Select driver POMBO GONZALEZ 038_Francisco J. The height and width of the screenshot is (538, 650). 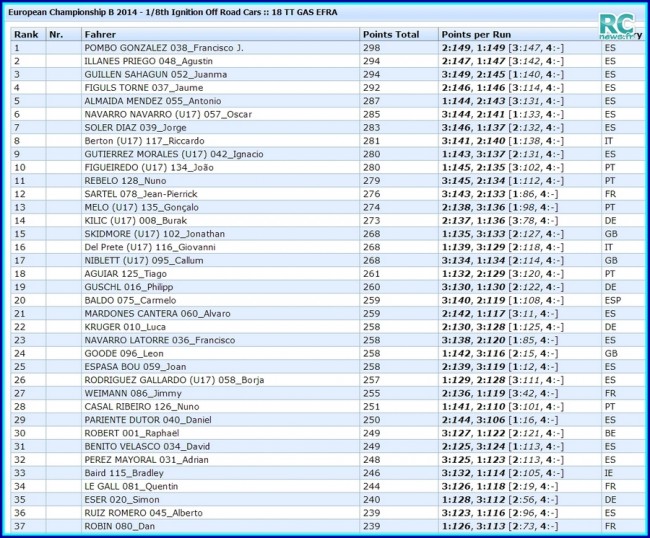point(164,48)
